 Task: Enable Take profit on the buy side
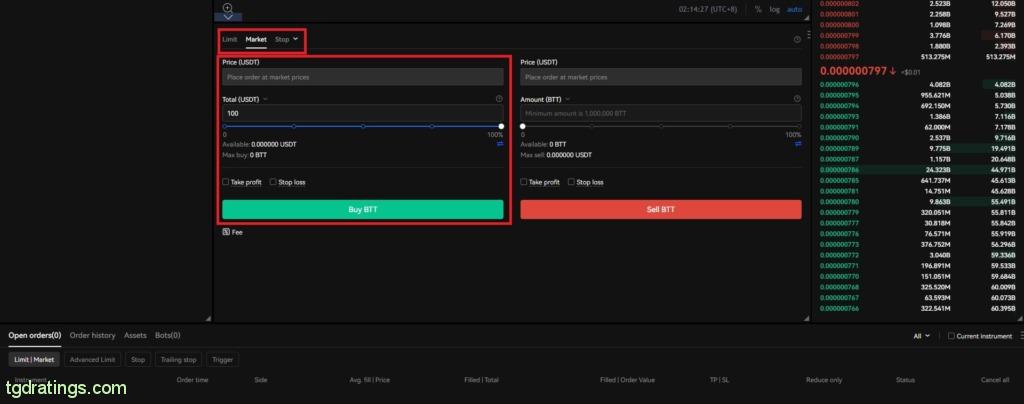click(226, 182)
